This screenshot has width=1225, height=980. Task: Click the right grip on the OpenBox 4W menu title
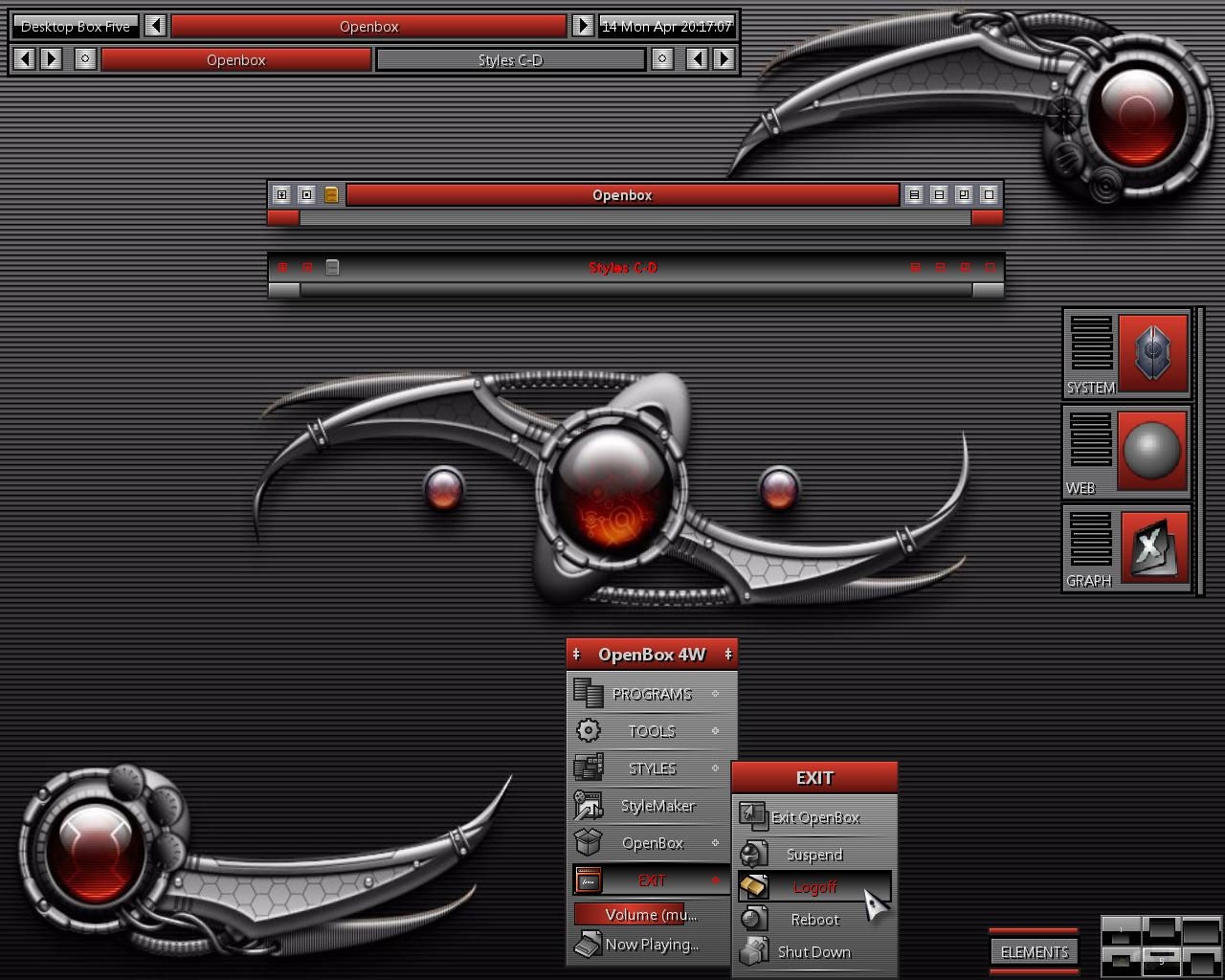728,655
